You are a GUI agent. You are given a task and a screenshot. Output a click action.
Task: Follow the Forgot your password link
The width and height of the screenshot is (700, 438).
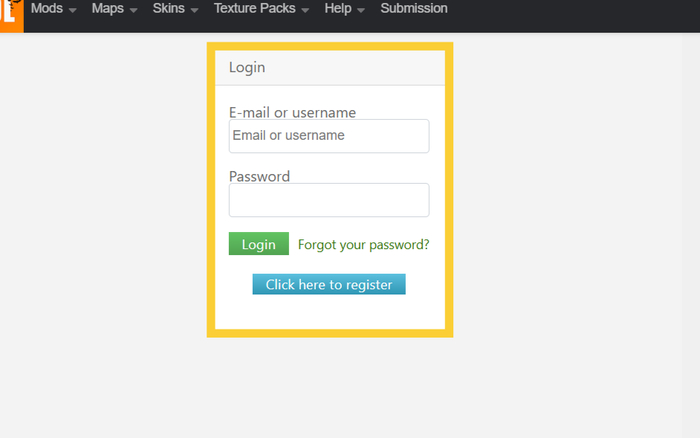click(364, 245)
